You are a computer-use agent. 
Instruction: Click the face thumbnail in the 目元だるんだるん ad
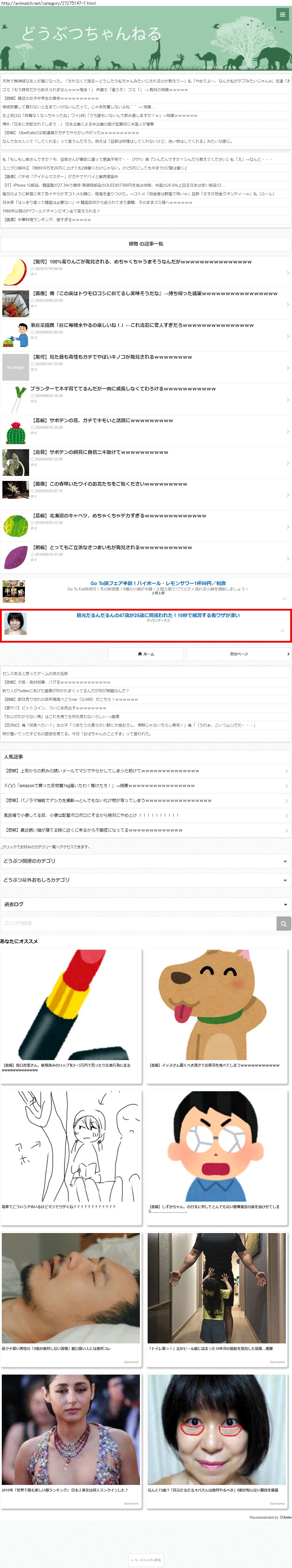tap(15, 624)
